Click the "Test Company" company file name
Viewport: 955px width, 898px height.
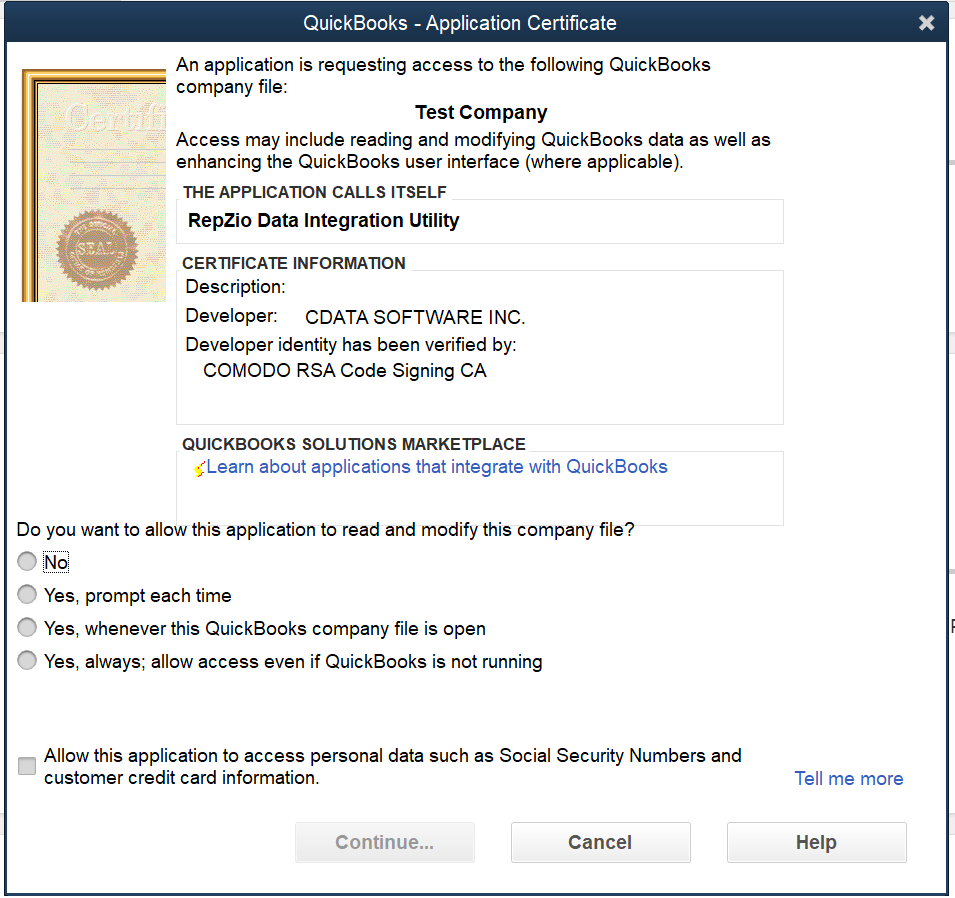pos(481,113)
